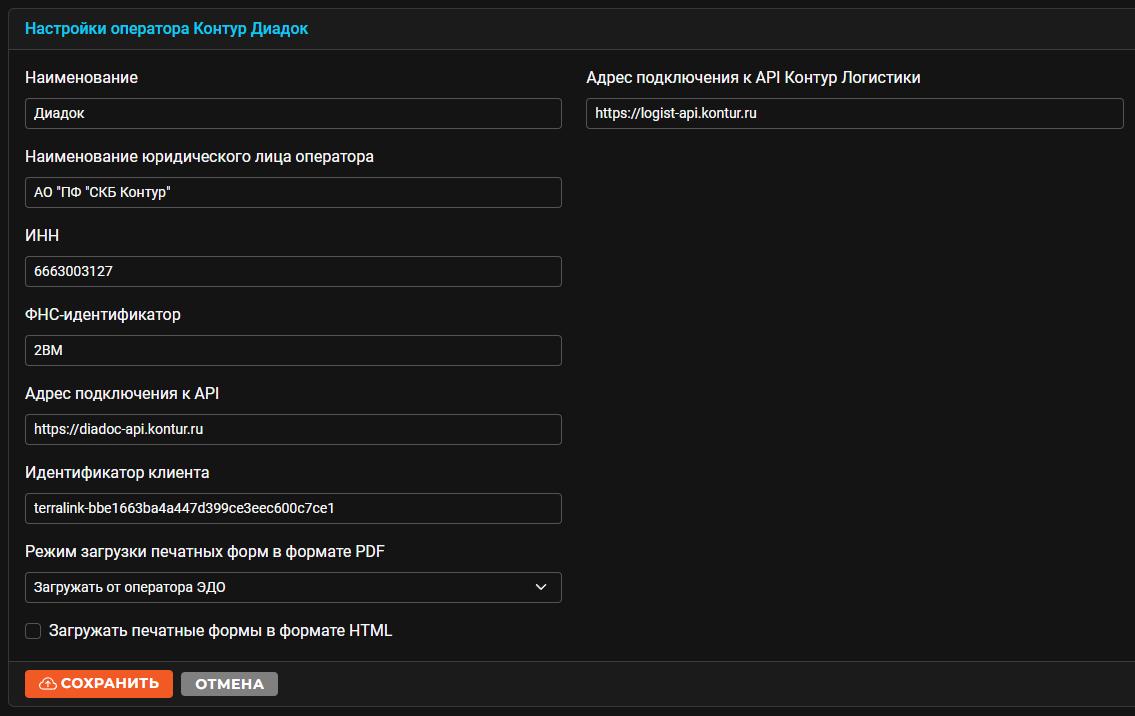This screenshot has height=716, width=1135.
Task: Click the Режим загрузки печатных форм в формате PDF label
Action: tap(205, 552)
